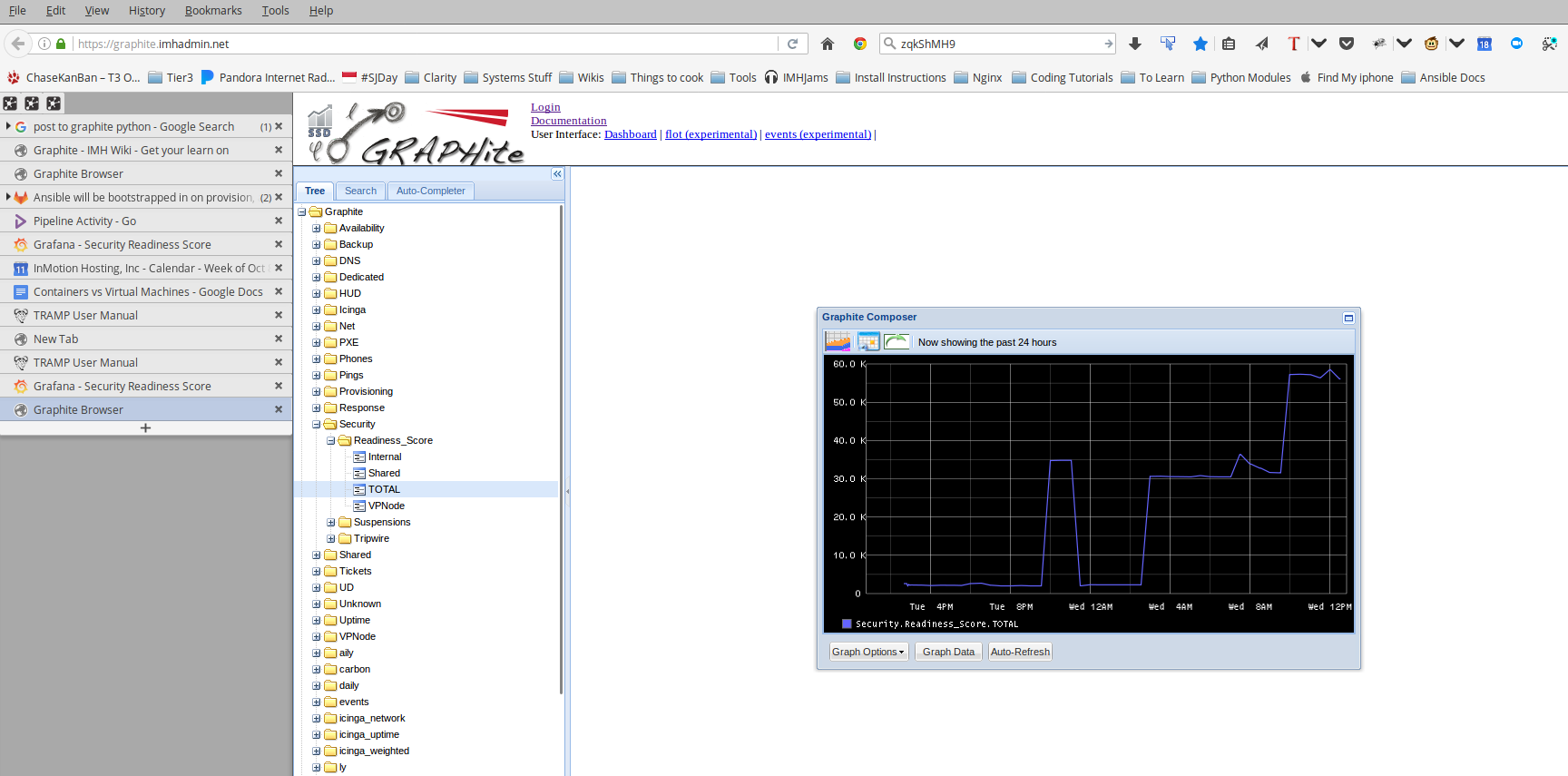Viewport: 1568px width, 776px height.
Task: Click the Graph Data button
Action: point(948,652)
